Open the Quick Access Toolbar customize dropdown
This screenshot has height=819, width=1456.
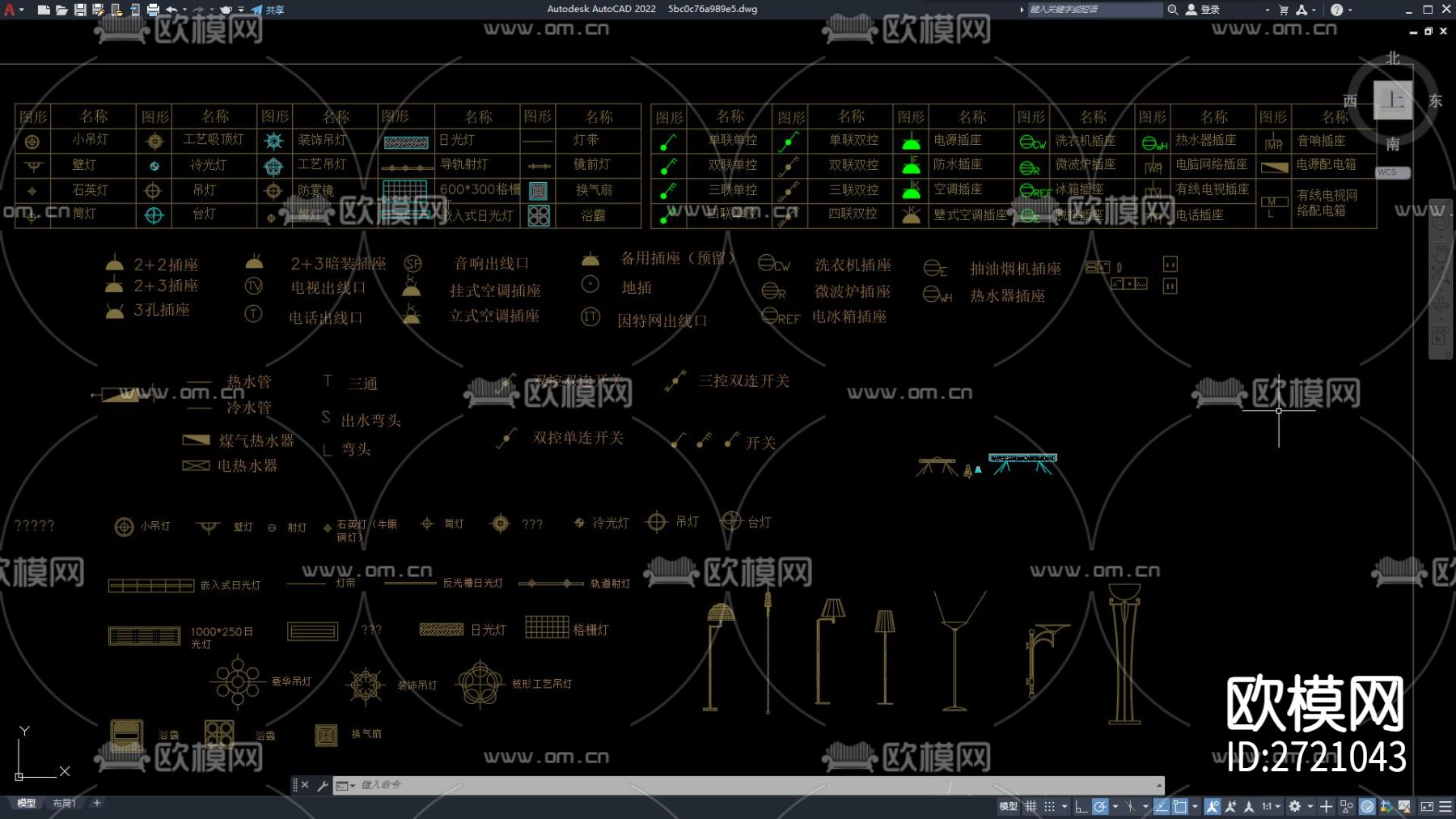point(242,10)
